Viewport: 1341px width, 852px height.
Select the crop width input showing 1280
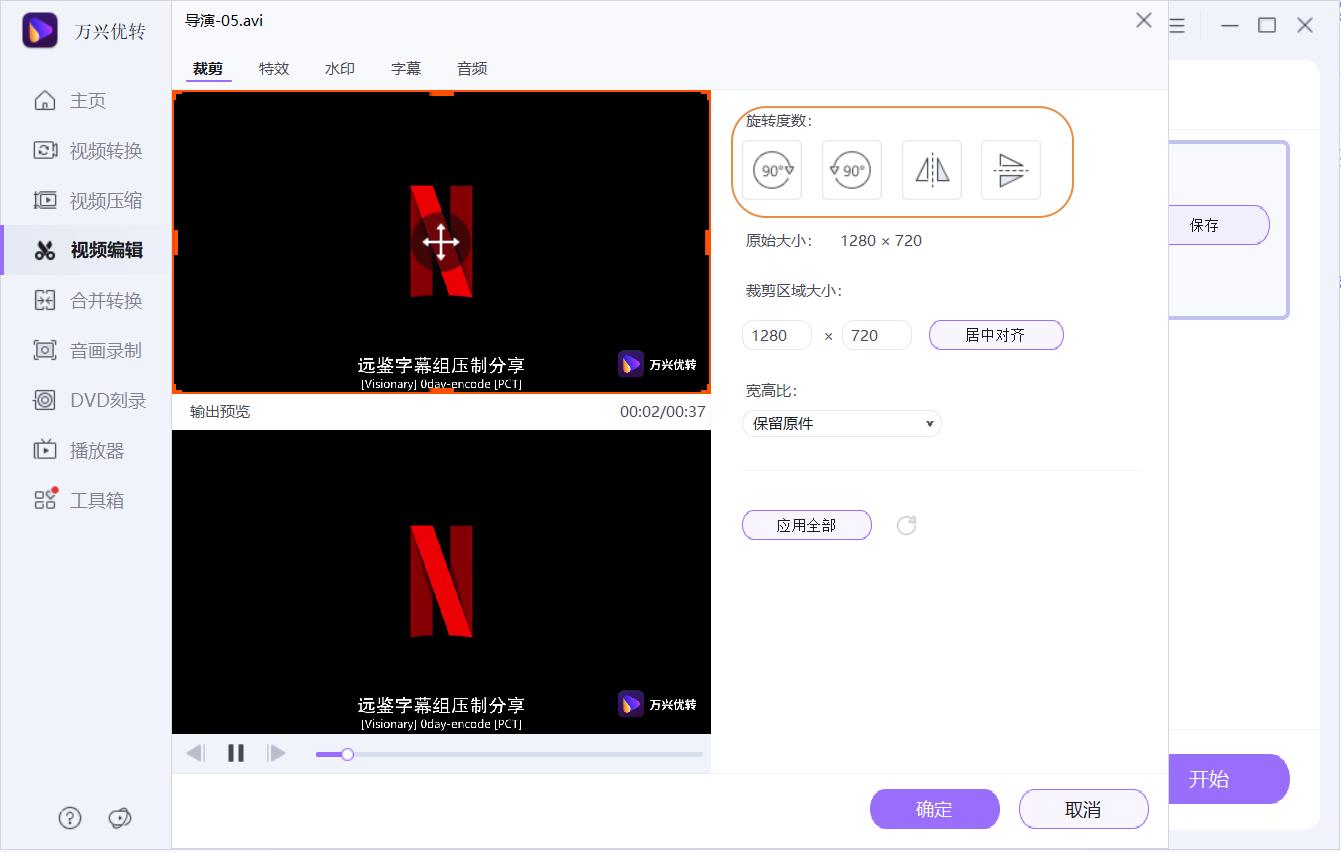coord(776,334)
